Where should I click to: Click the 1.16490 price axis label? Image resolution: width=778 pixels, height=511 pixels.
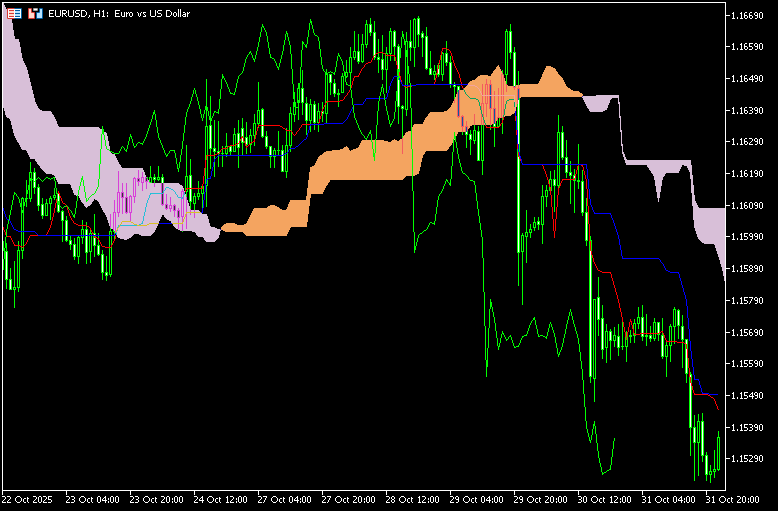pos(749,78)
